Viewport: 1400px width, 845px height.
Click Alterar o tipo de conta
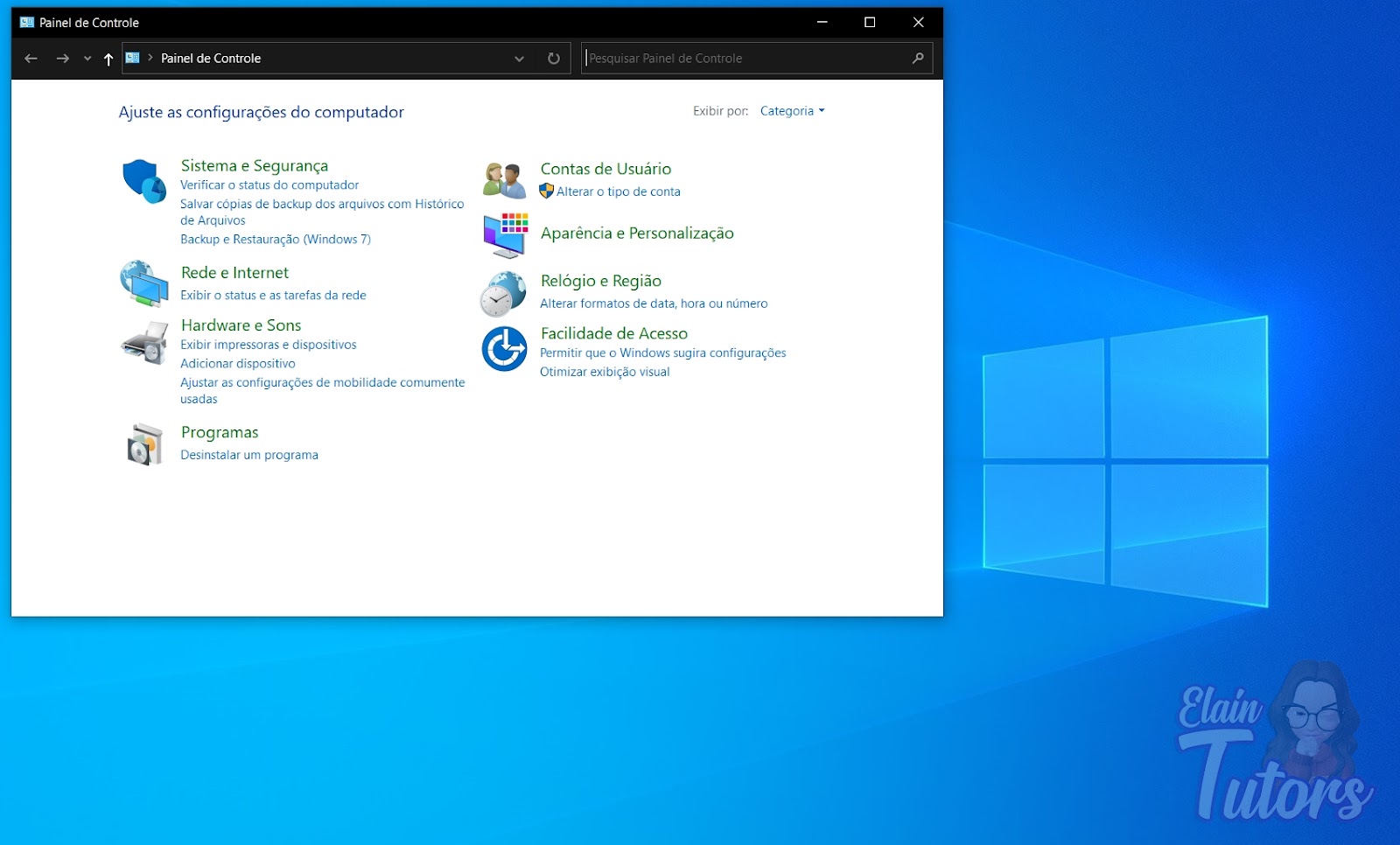(x=619, y=192)
